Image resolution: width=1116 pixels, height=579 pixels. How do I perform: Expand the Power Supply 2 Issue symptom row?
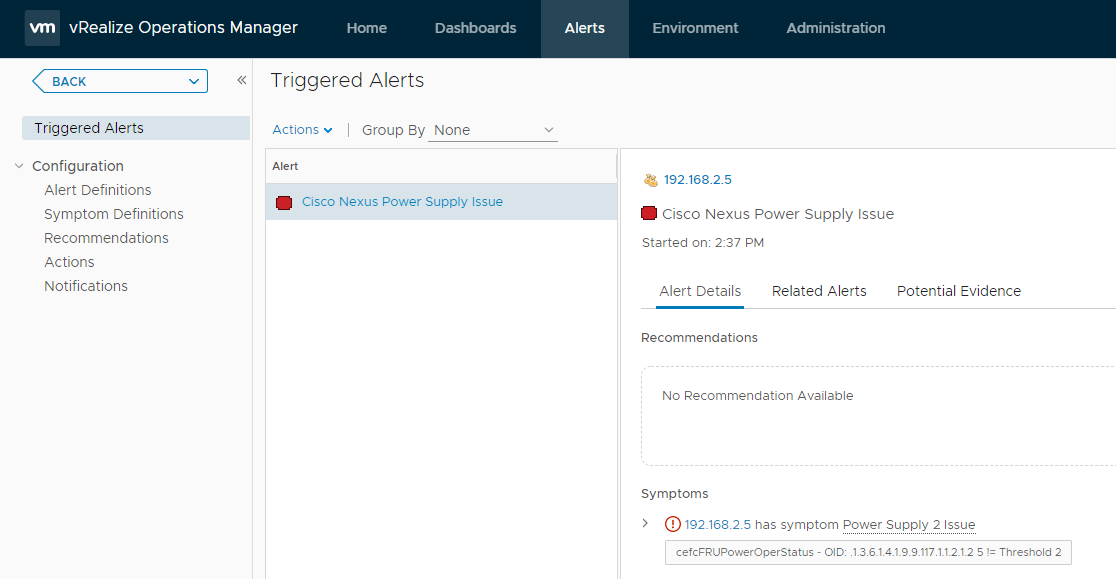[646, 523]
